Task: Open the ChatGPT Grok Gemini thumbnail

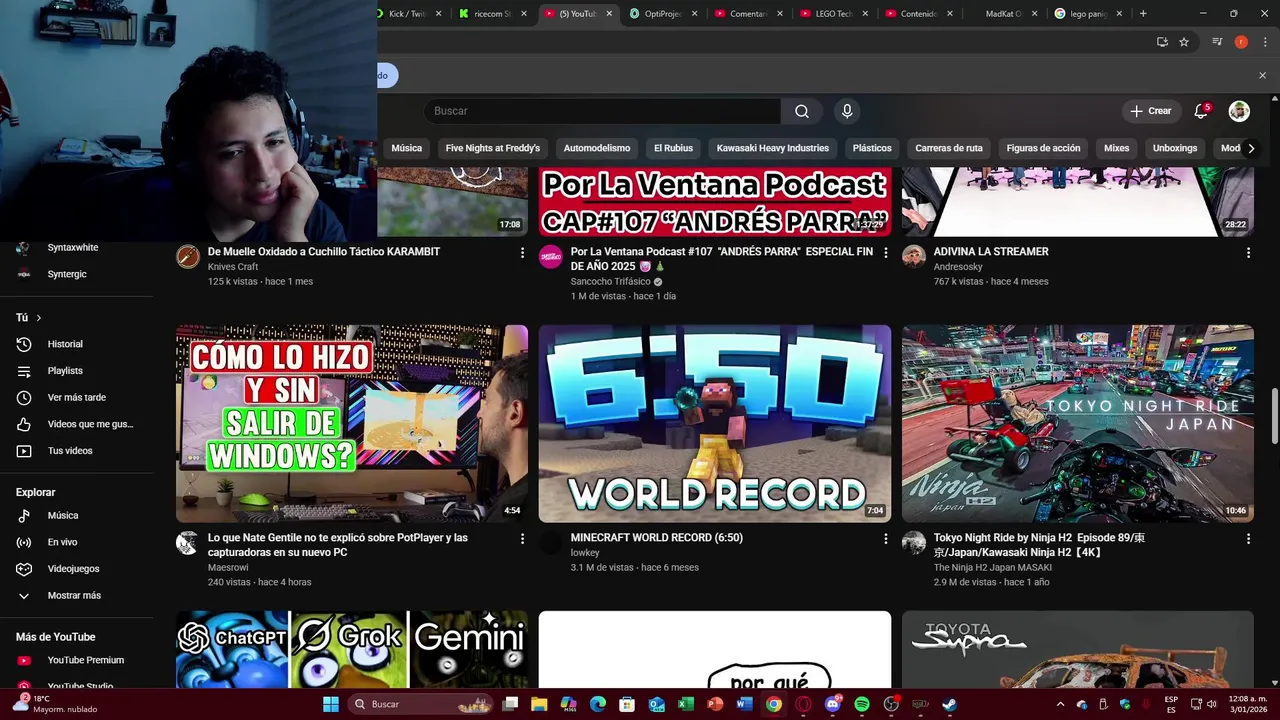Action: click(352, 650)
